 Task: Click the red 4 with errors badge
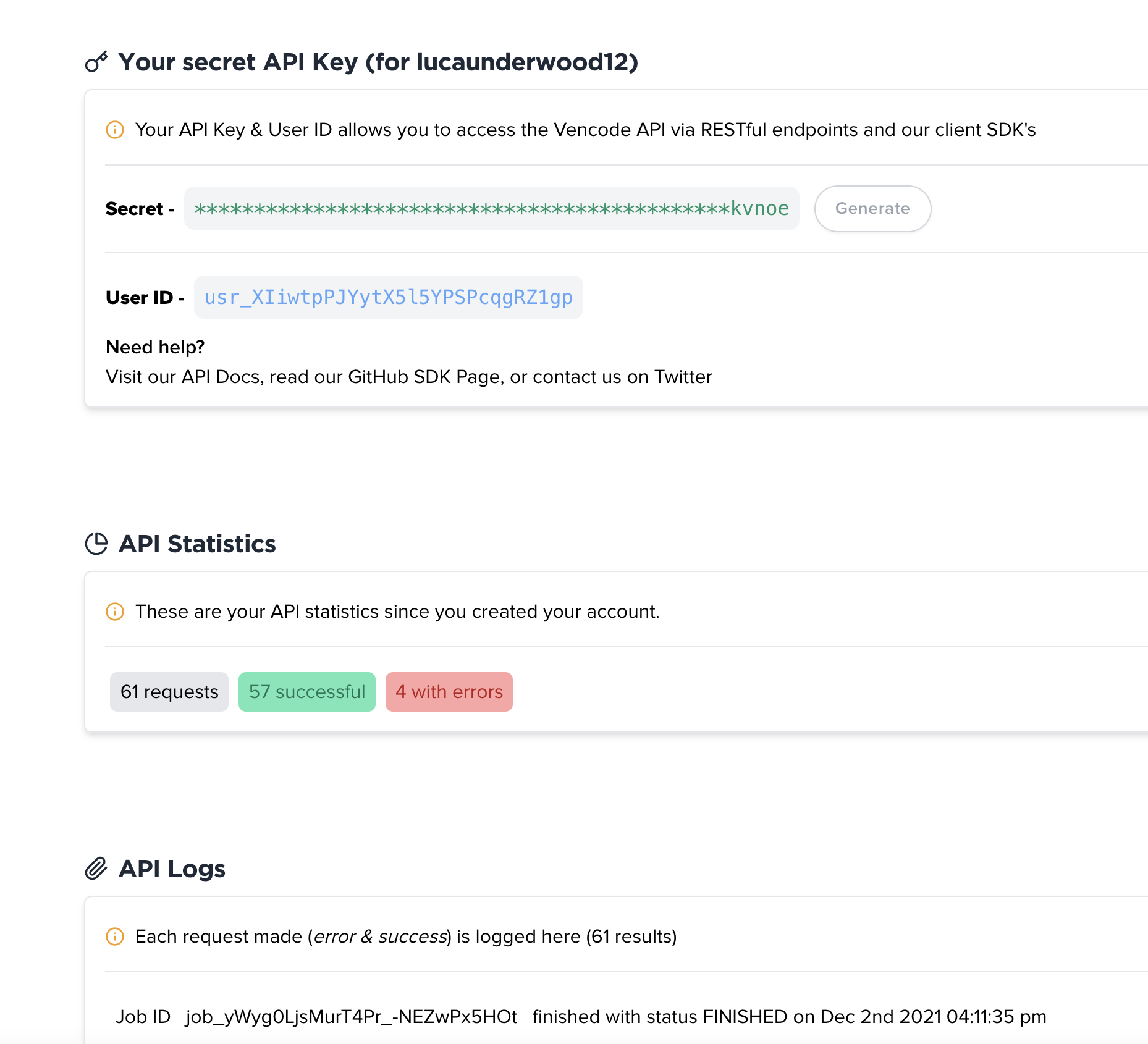(x=449, y=692)
